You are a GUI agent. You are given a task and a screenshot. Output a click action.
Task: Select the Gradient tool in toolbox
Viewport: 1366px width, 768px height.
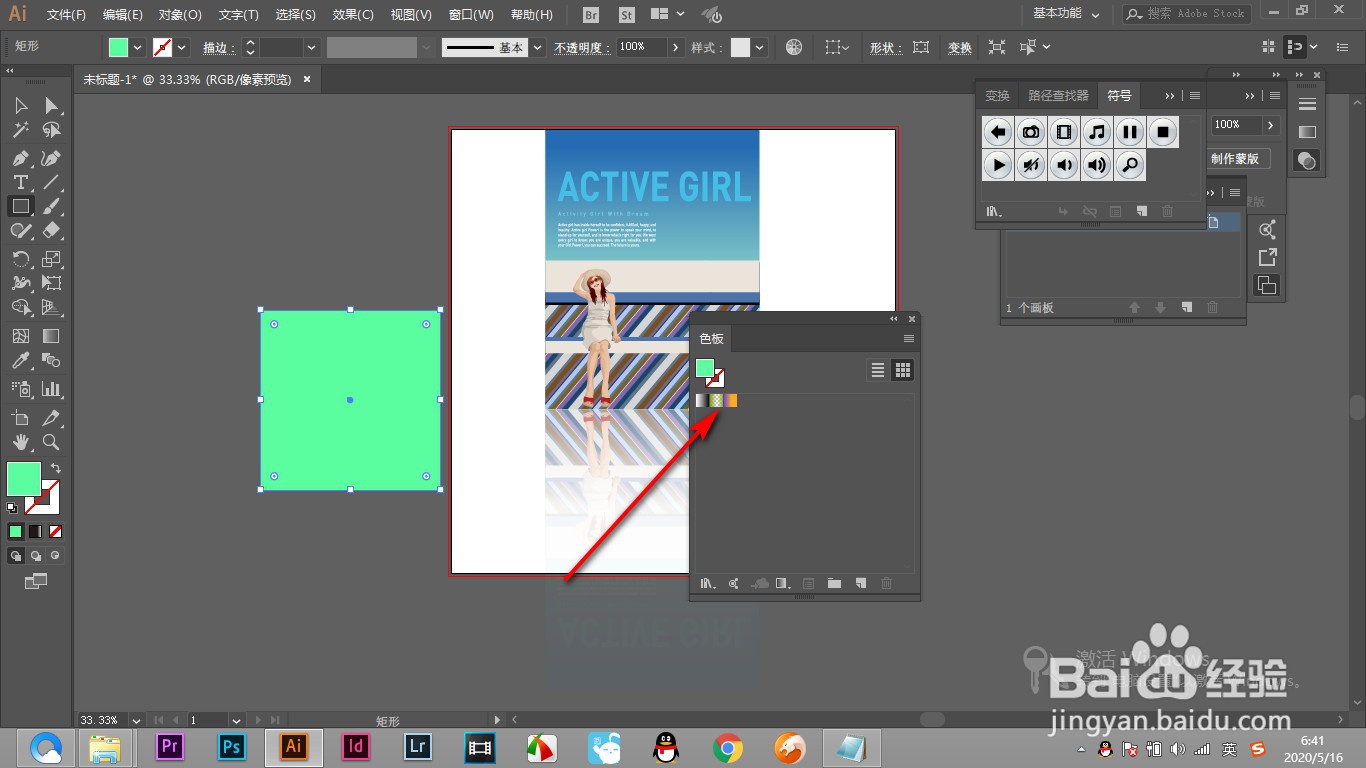51,337
